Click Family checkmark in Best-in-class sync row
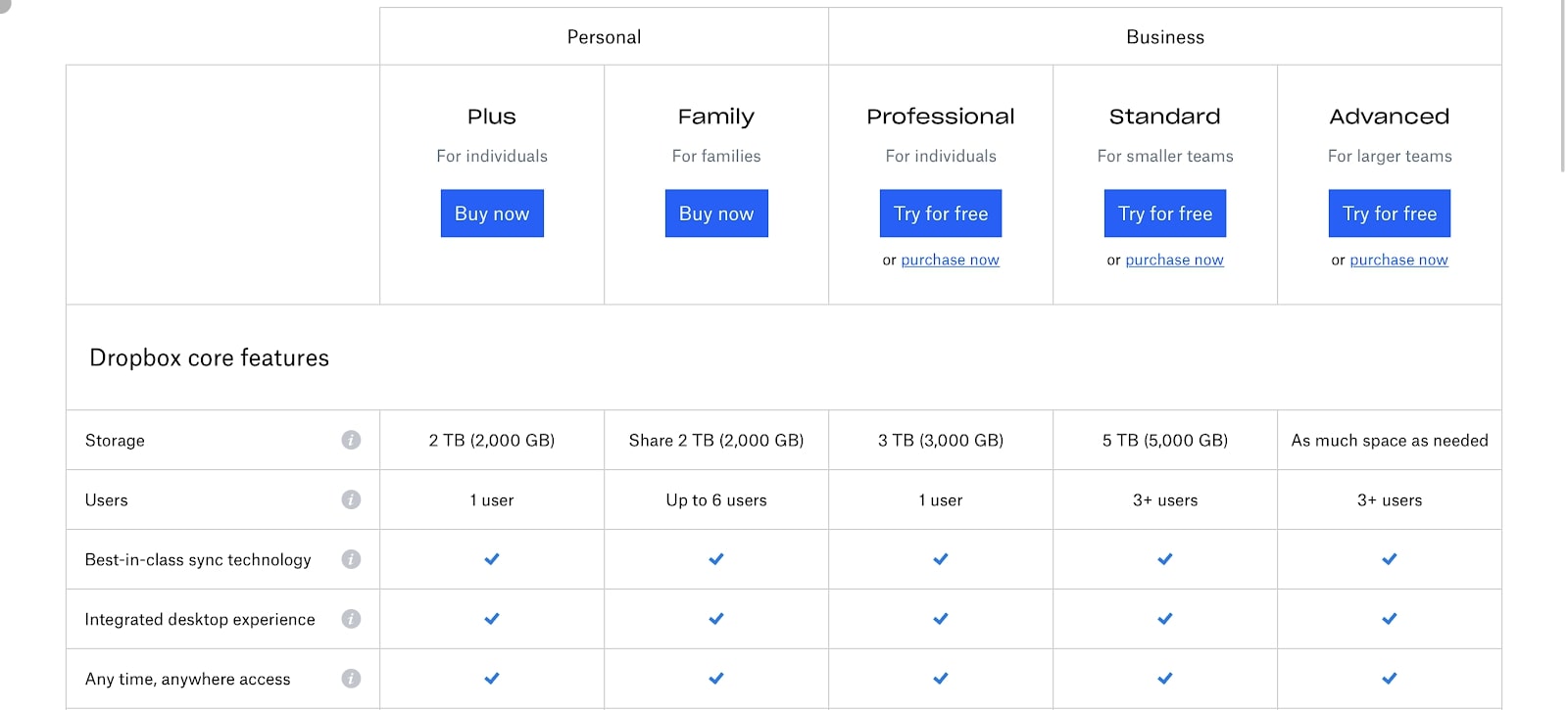Screen dimensions: 1568x710 point(716,559)
